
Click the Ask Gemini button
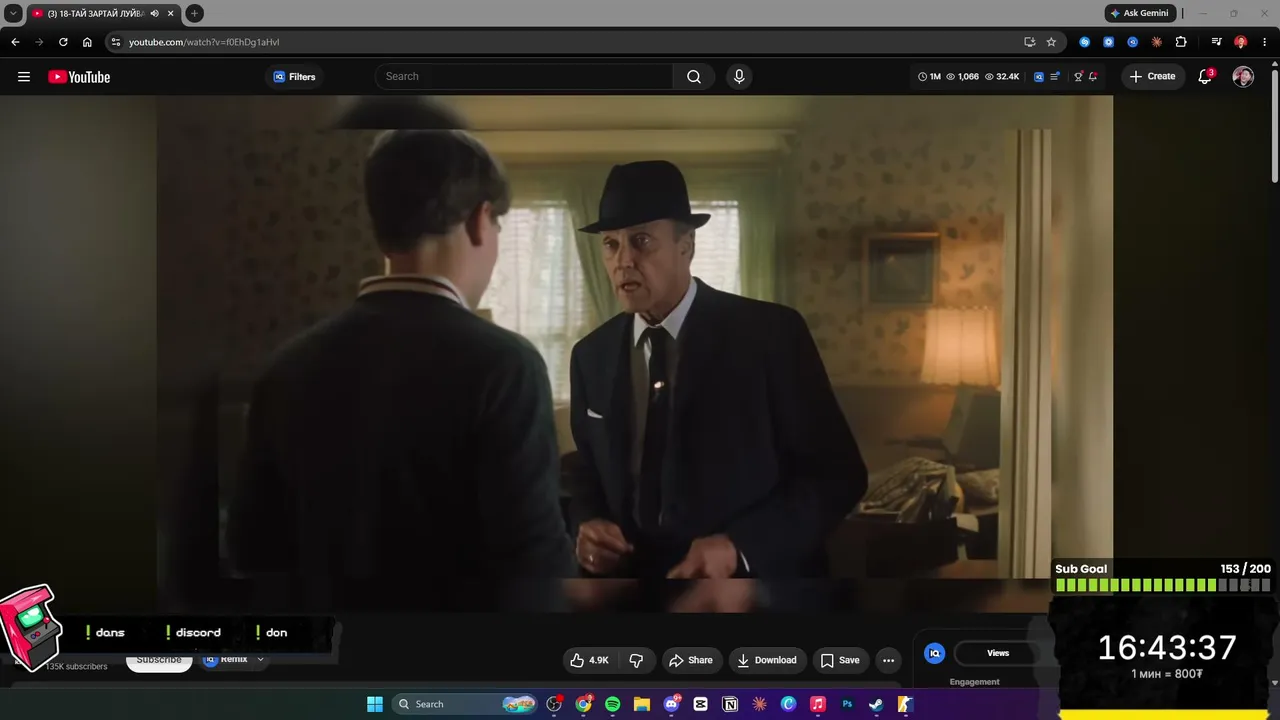[x=1141, y=13]
